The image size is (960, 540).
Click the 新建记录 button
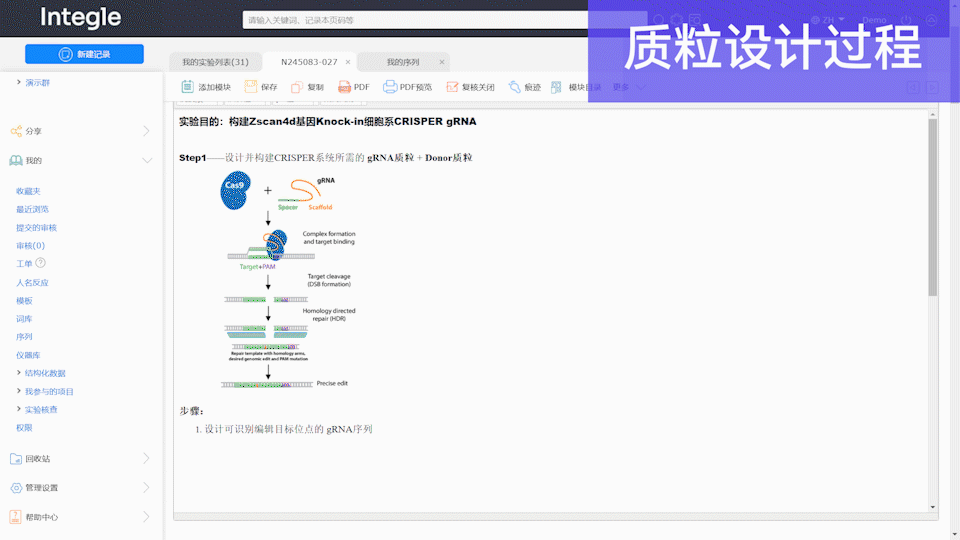click(84, 54)
